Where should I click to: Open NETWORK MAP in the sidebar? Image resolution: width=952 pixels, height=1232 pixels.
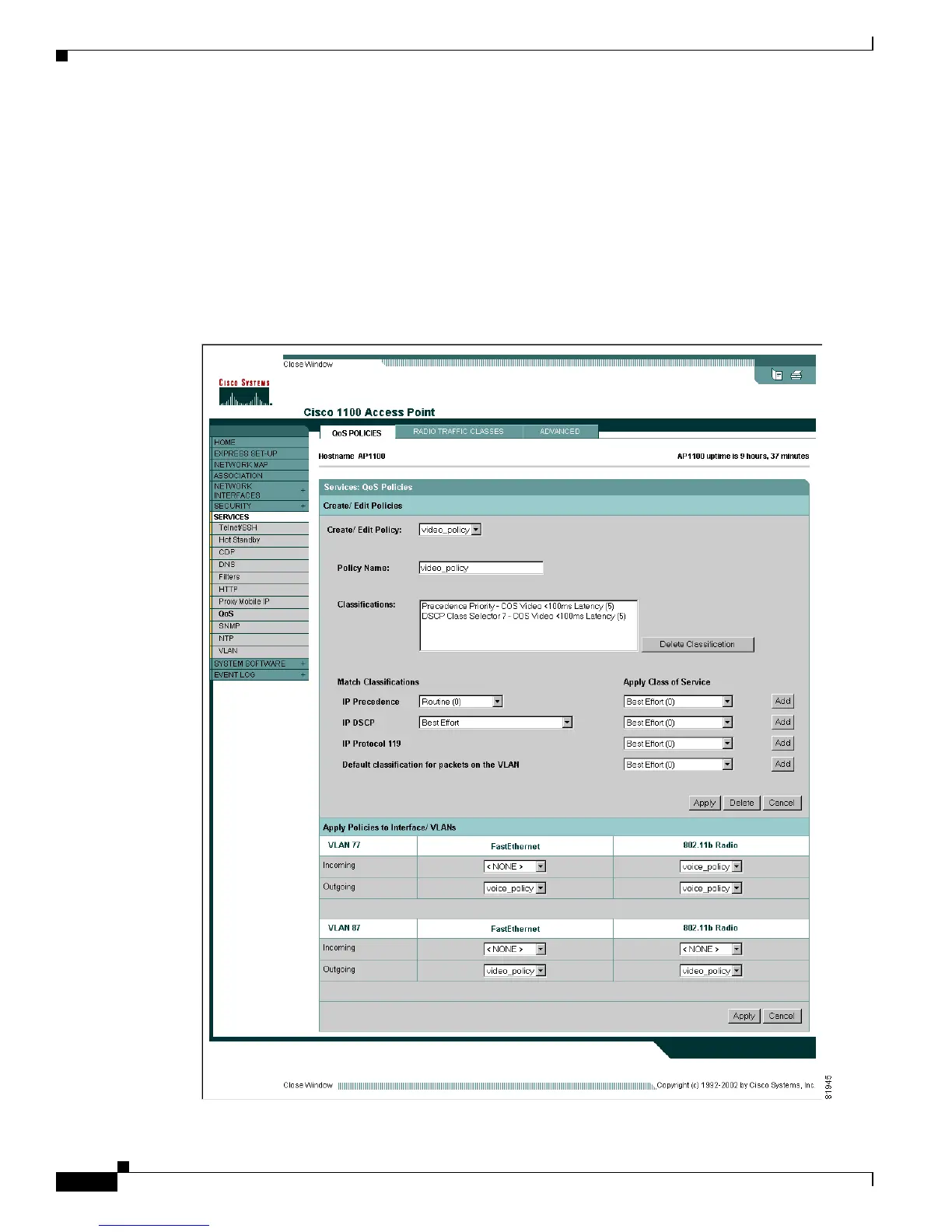260,464
